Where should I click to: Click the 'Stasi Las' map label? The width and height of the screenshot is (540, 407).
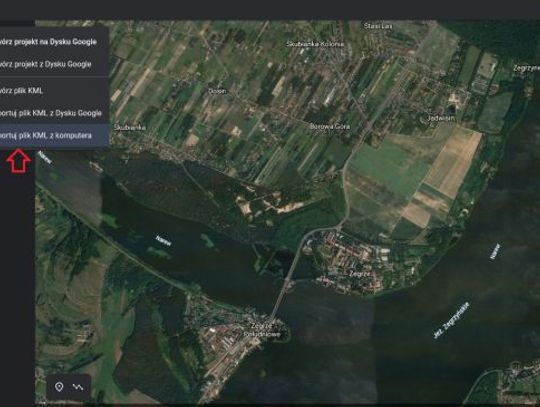coord(378,26)
